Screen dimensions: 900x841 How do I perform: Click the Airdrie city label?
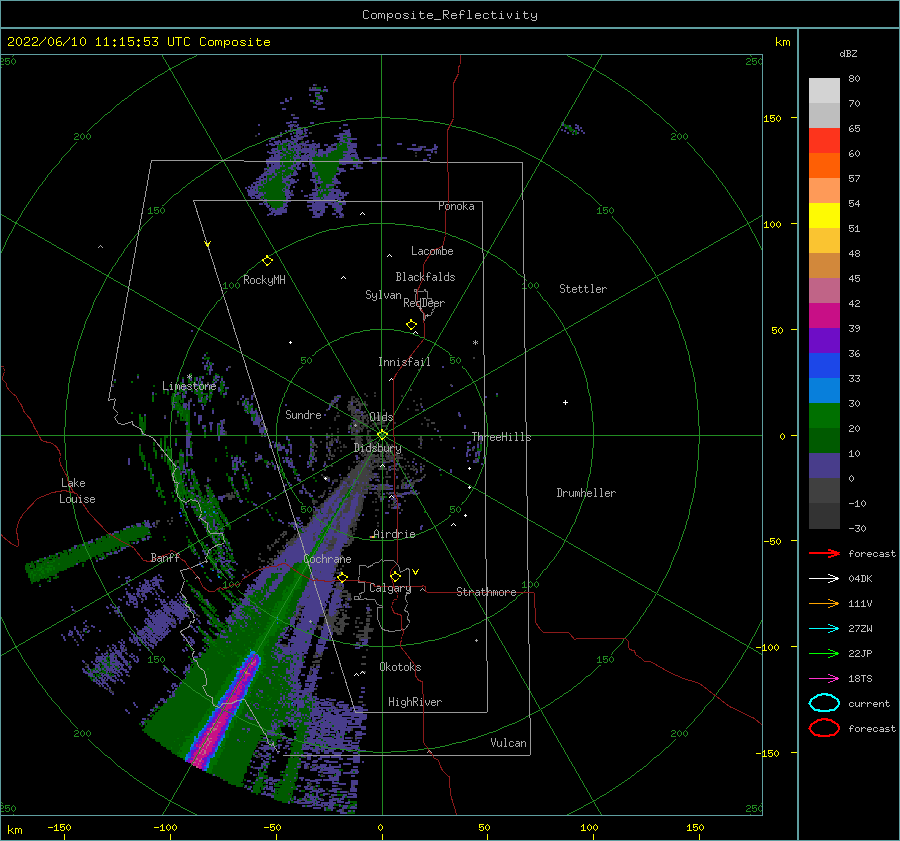pos(394,534)
